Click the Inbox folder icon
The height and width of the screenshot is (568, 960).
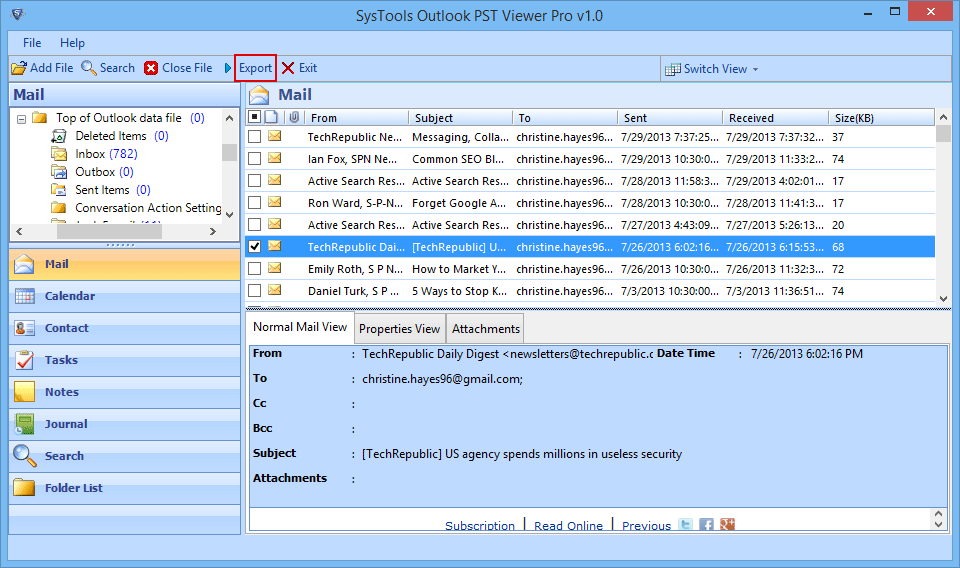click(59, 154)
